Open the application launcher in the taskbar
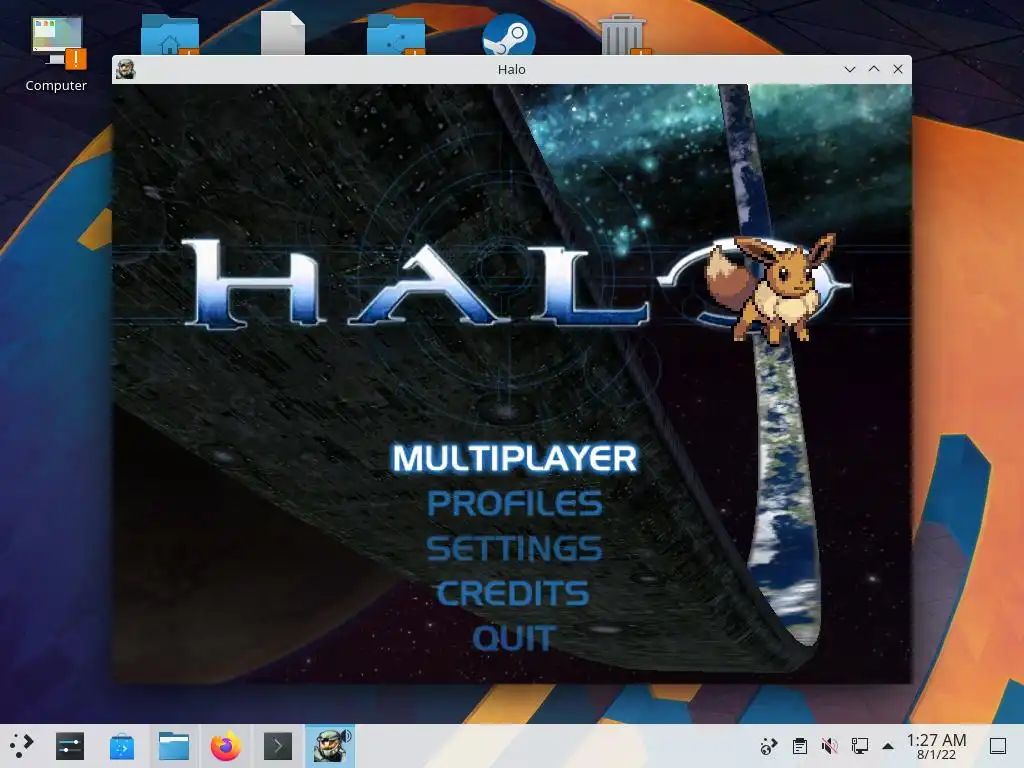Viewport: 1024px width, 768px height. pyautogui.click(x=22, y=746)
